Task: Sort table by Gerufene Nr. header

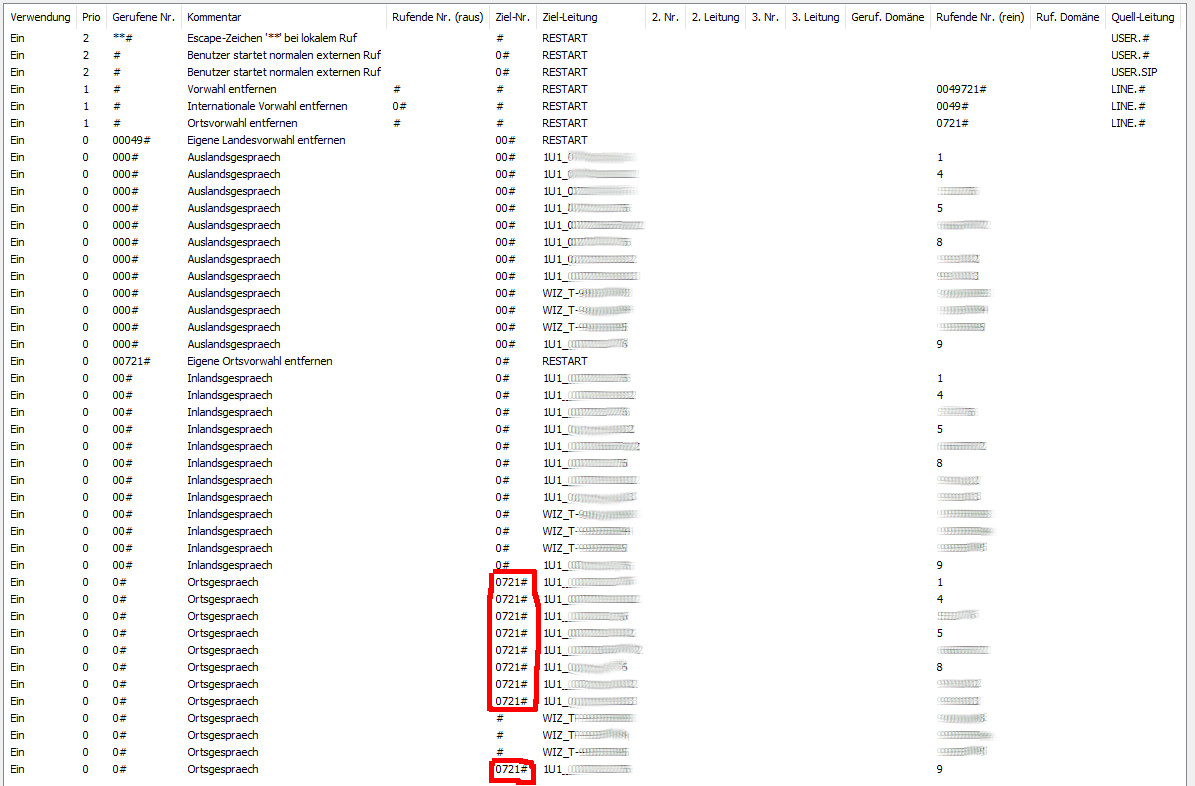Action: (142, 17)
